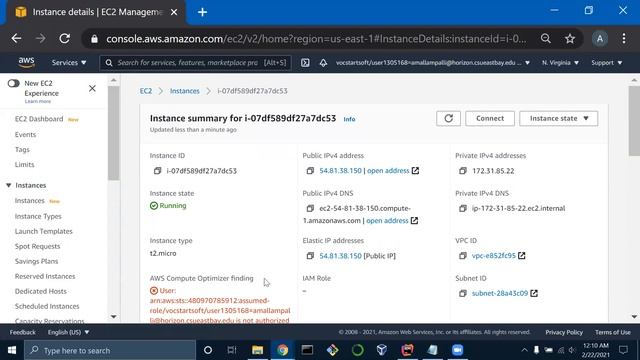Copy the Public IPv4 address
This screenshot has height=360, width=640.
(x=310, y=171)
